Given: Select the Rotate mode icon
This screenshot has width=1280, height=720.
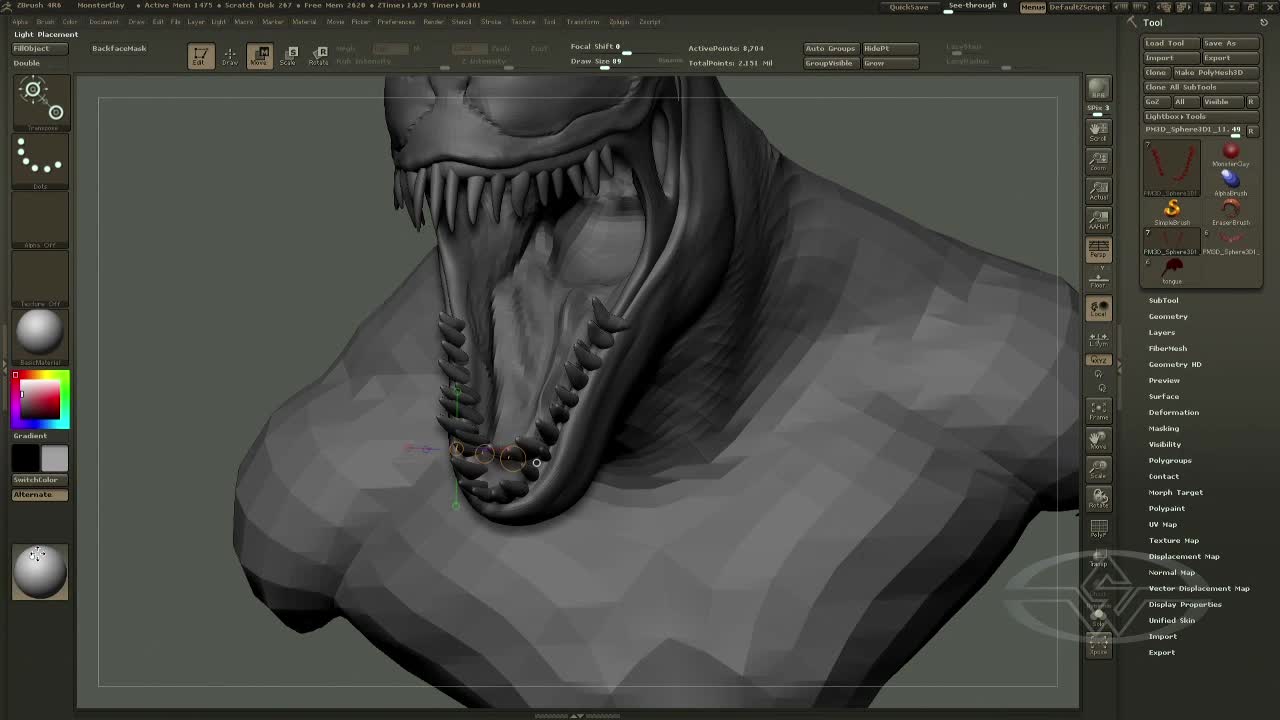Looking at the screenshot, I should click(x=318, y=57).
